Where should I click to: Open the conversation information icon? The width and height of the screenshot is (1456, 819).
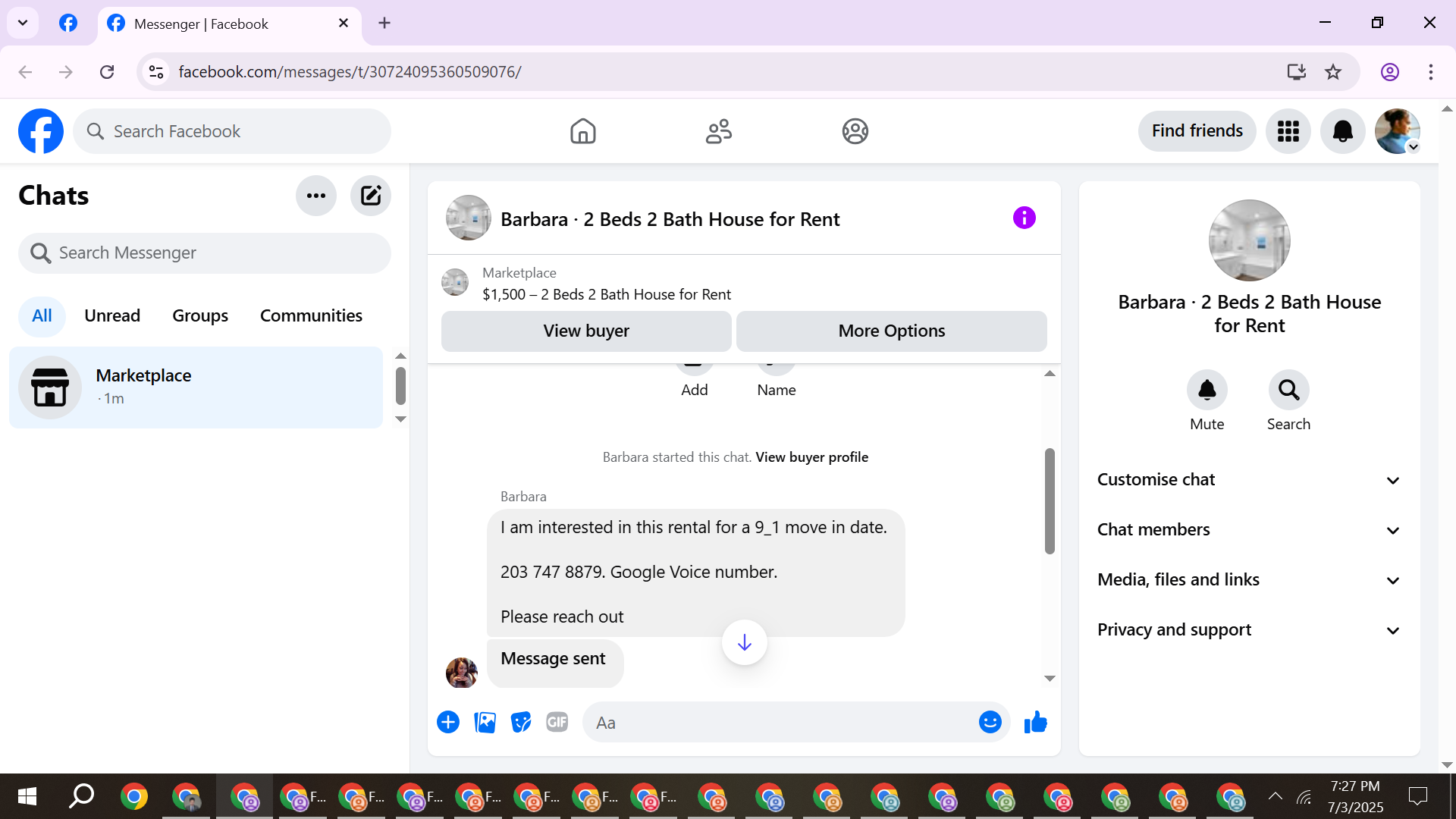click(1024, 218)
